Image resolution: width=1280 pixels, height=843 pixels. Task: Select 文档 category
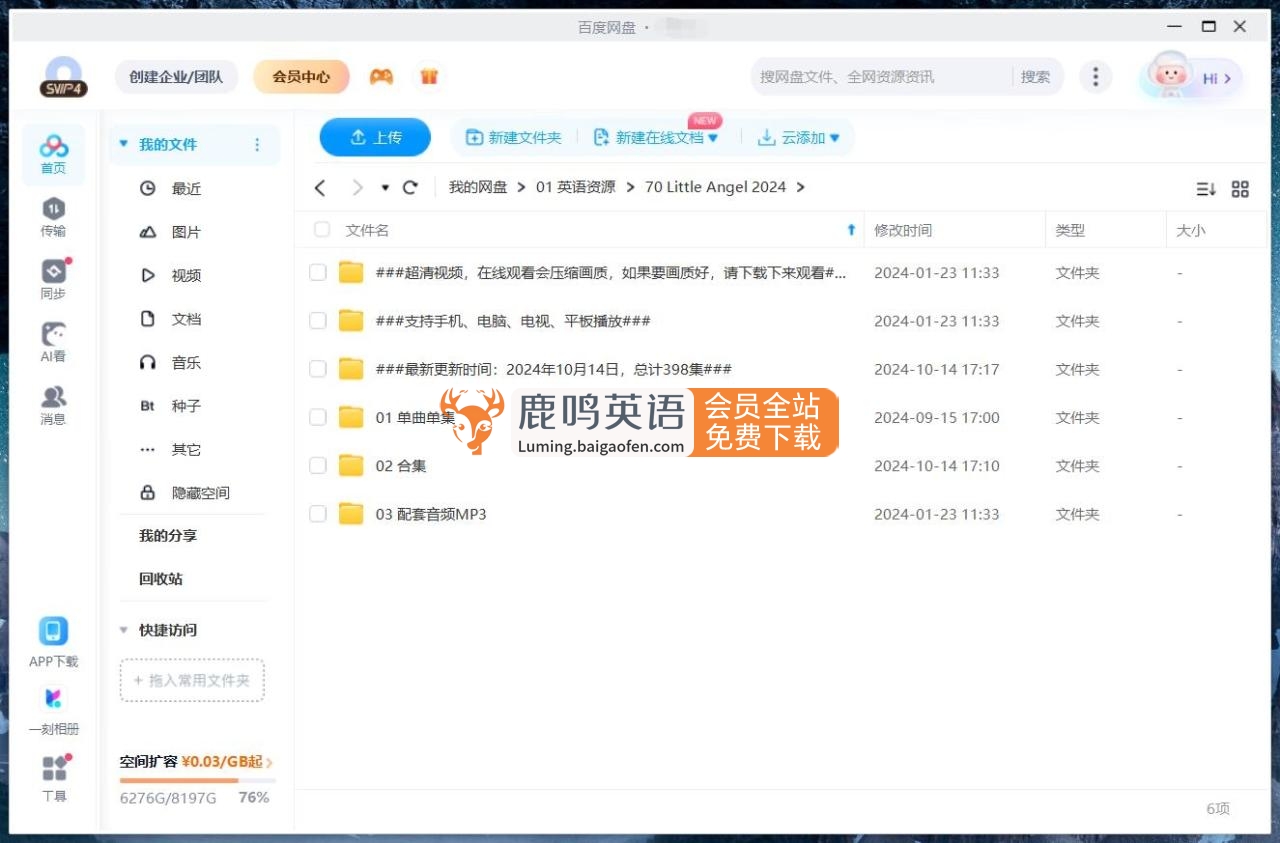click(x=187, y=319)
